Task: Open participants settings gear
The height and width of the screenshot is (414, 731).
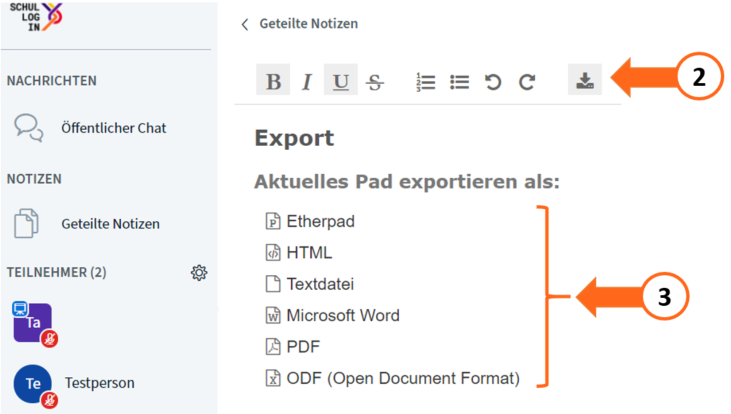Action: click(x=199, y=272)
